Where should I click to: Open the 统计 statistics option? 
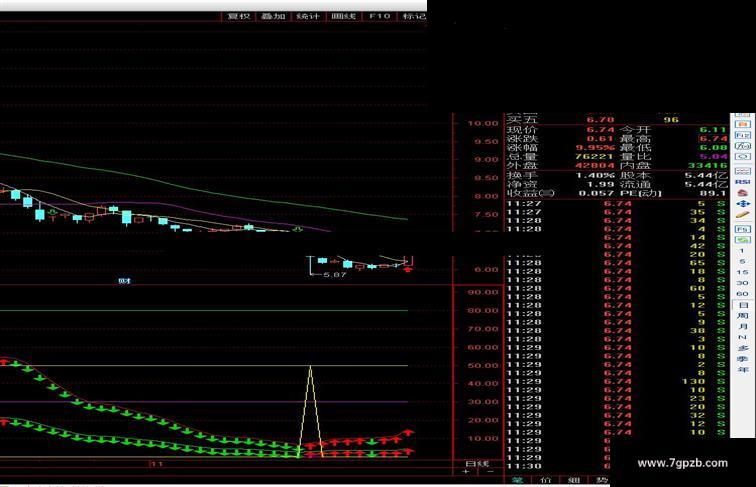click(x=308, y=16)
